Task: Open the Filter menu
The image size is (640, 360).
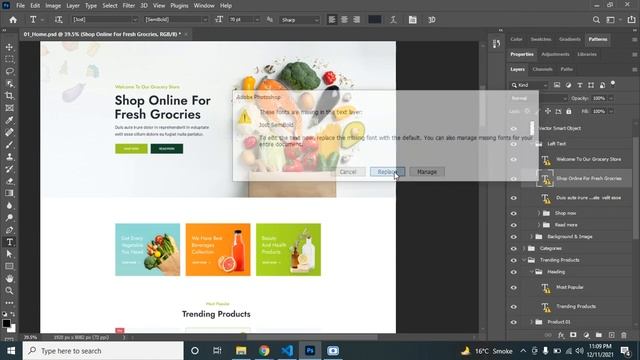Action: [129, 6]
